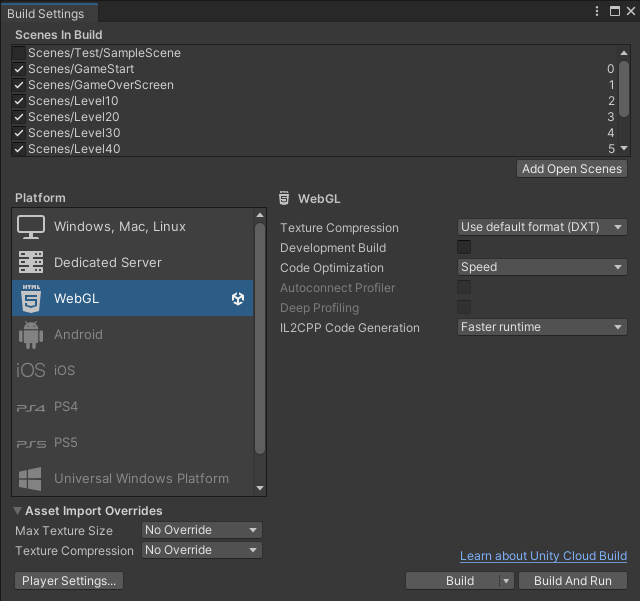Open the Max Texture Size override dropdown
Image resolution: width=640 pixels, height=601 pixels.
point(202,530)
